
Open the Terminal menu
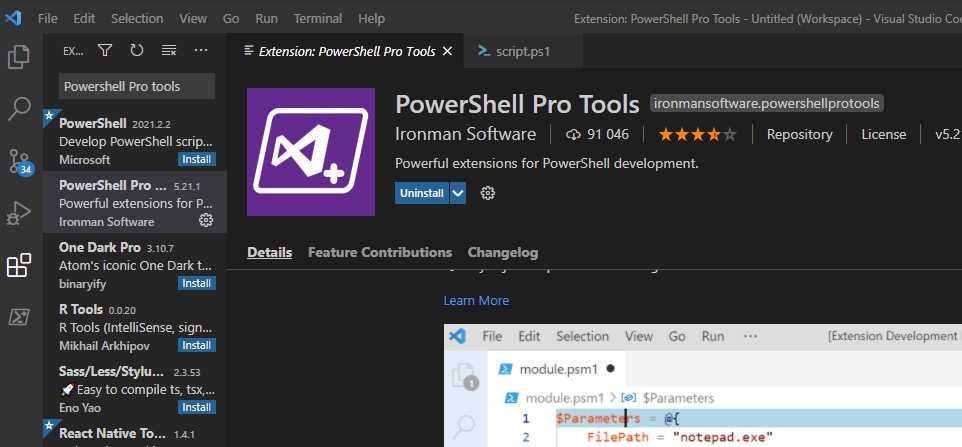318,18
